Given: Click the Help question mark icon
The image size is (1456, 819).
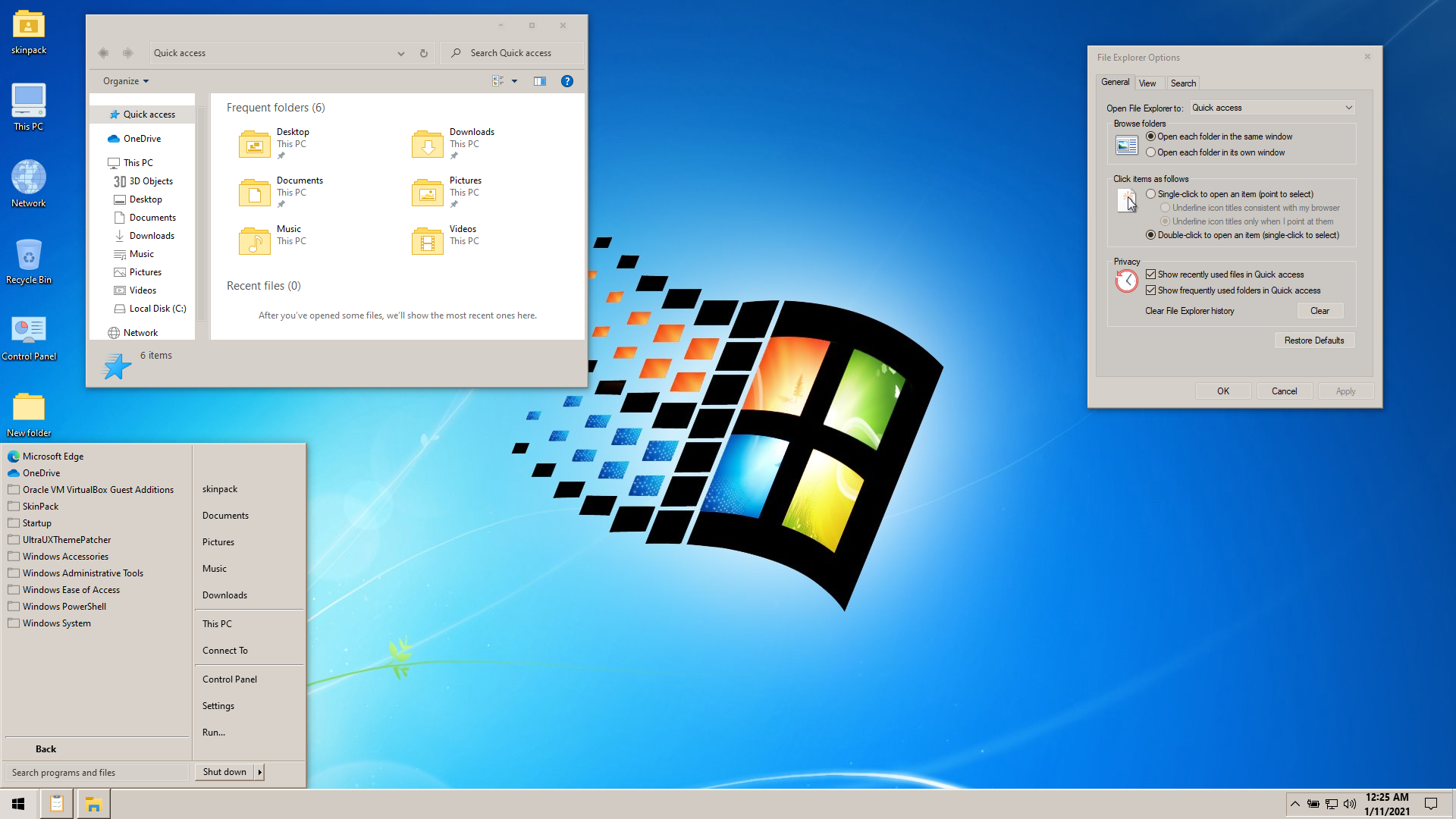Looking at the screenshot, I should pyautogui.click(x=566, y=81).
